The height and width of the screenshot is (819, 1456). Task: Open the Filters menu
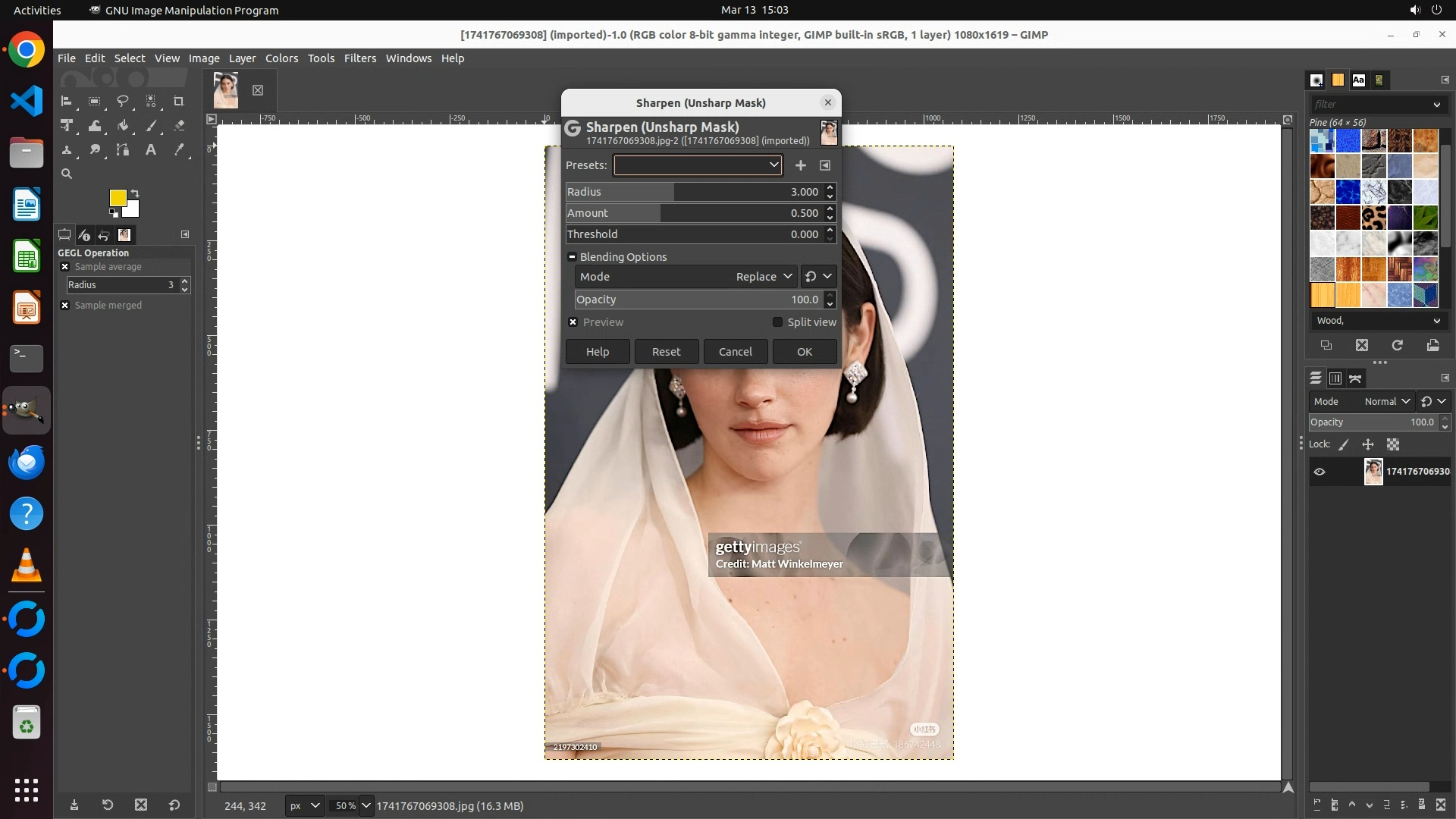coord(359,58)
